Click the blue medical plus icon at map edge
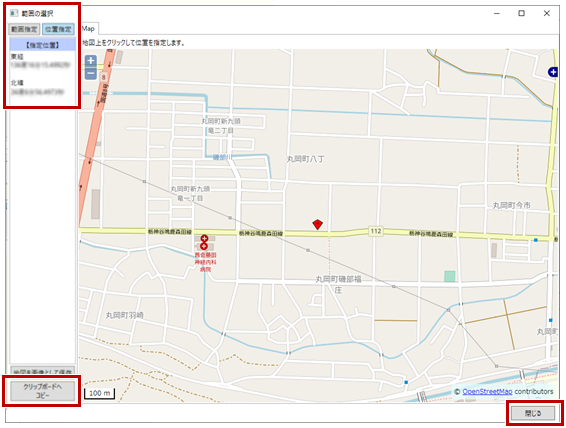This screenshot has height=428, width=566. (553, 72)
